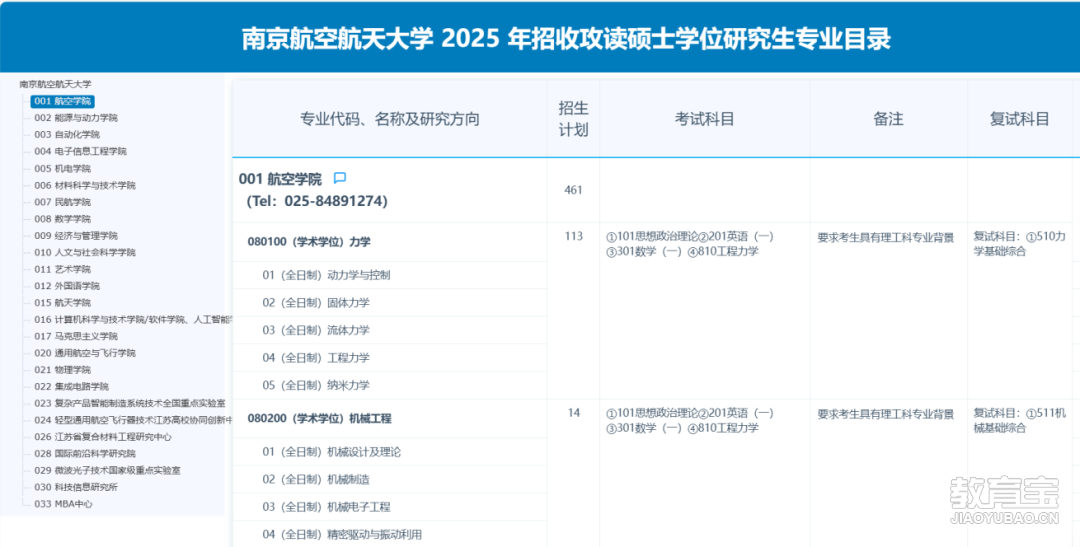Choose 005 机电学院
The image size is (1080, 547).
63,169
